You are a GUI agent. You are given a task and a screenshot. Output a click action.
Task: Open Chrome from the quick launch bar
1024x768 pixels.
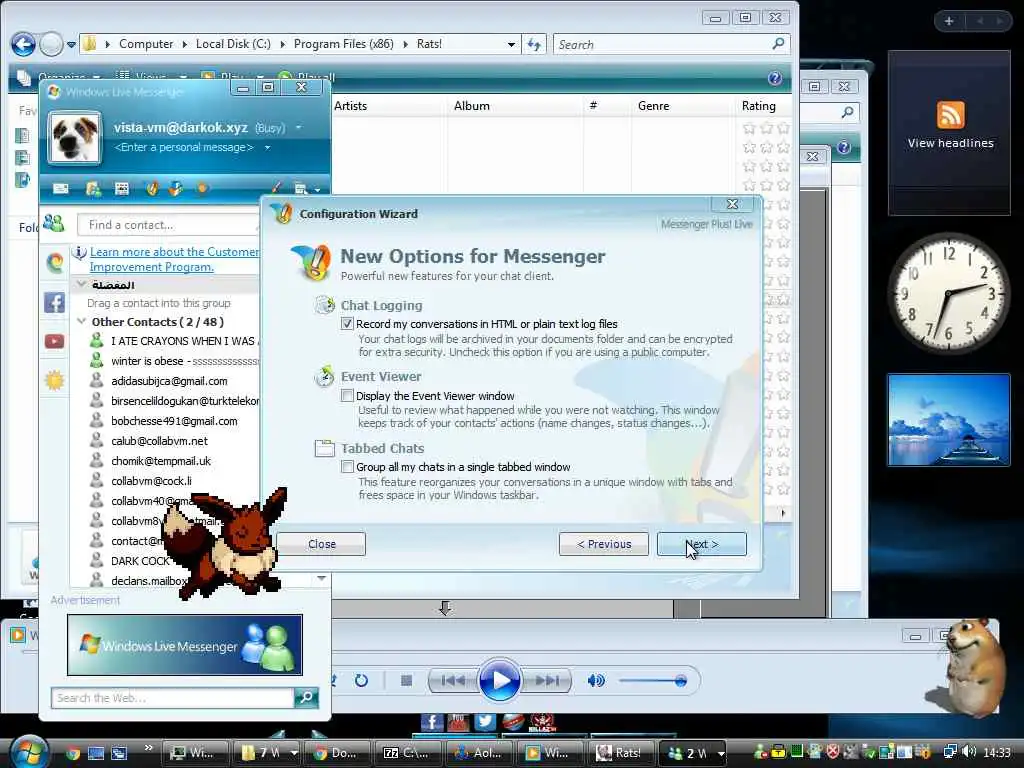pos(72,753)
